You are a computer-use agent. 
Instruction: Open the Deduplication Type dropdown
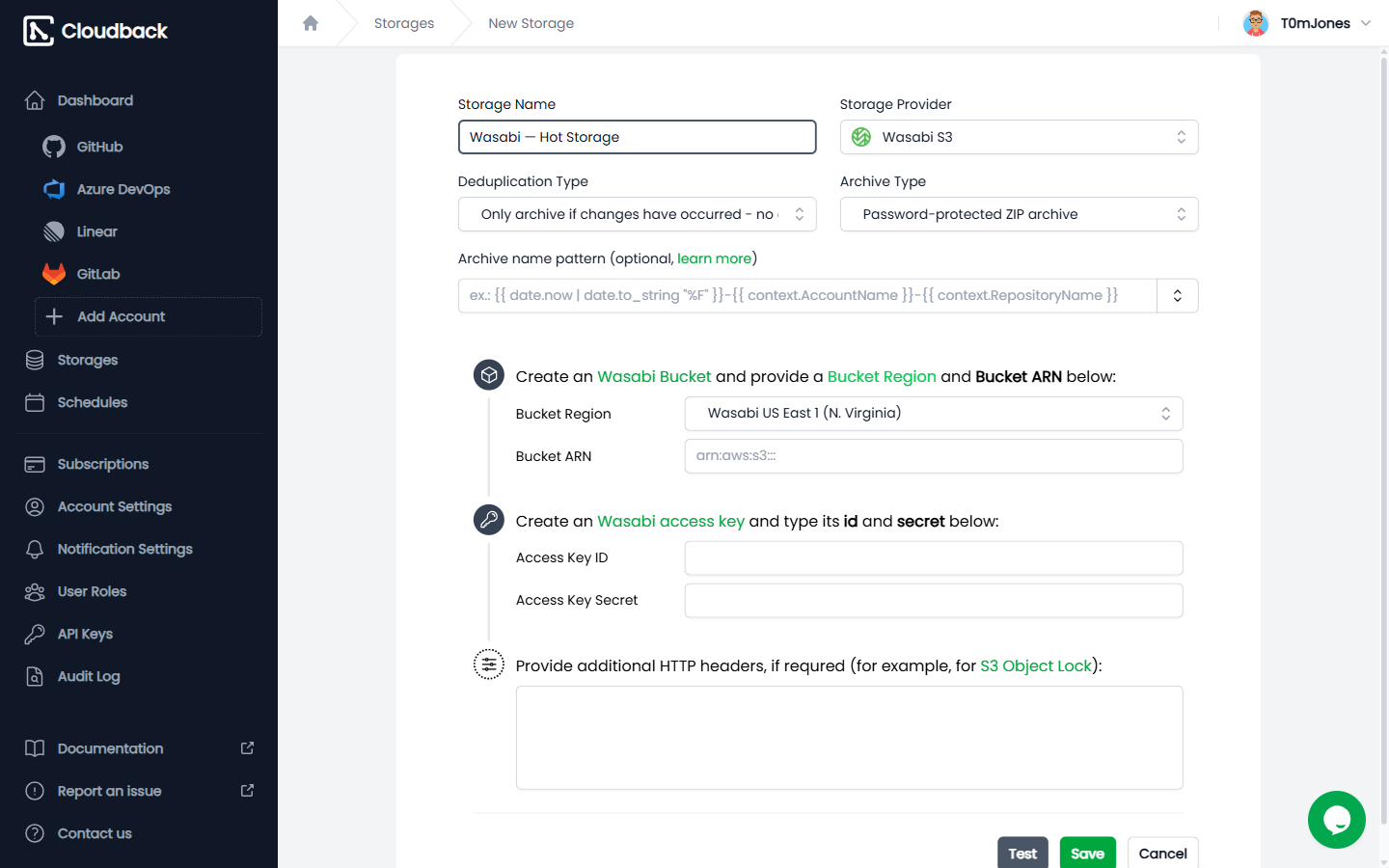[x=637, y=214]
